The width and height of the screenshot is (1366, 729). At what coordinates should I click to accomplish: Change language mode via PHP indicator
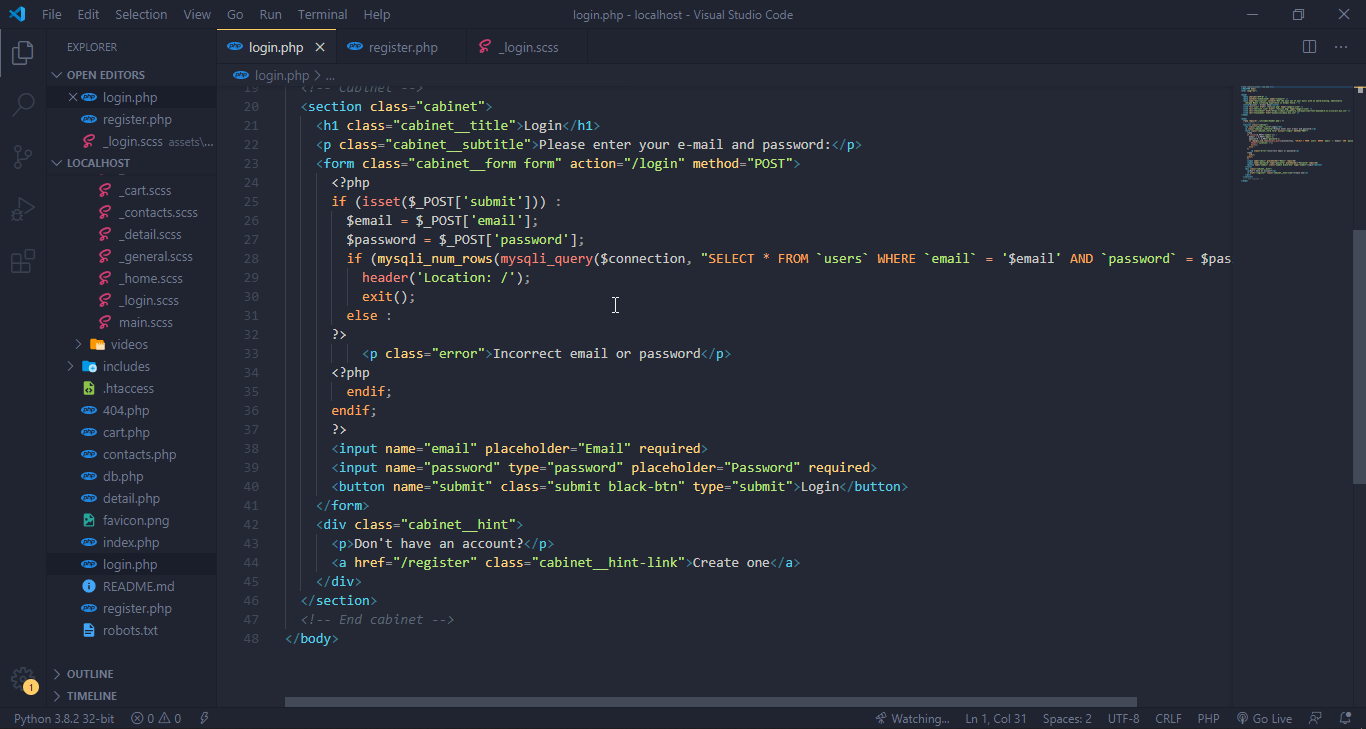(1208, 718)
